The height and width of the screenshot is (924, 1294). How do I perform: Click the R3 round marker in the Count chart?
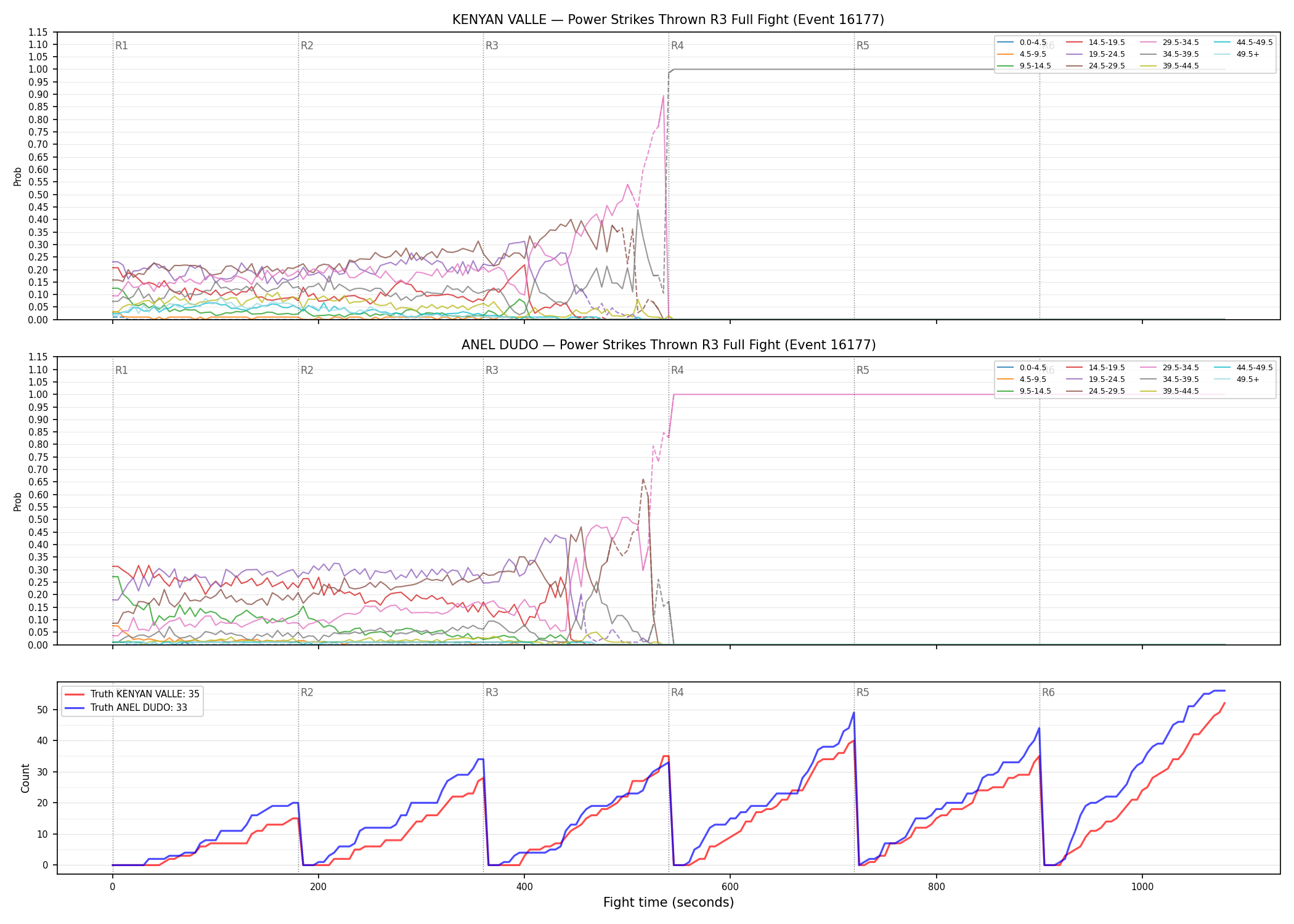click(x=492, y=692)
